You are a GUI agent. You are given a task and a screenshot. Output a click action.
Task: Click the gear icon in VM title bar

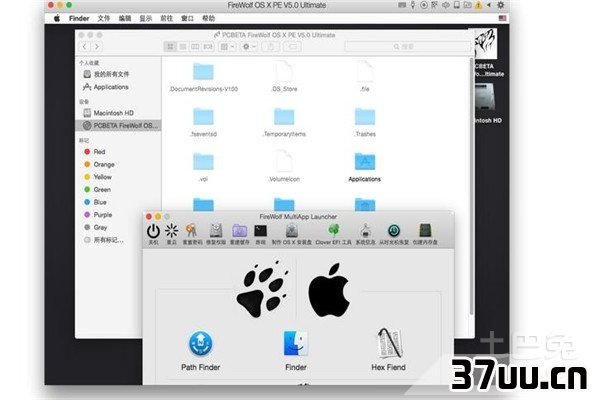[x=501, y=5]
